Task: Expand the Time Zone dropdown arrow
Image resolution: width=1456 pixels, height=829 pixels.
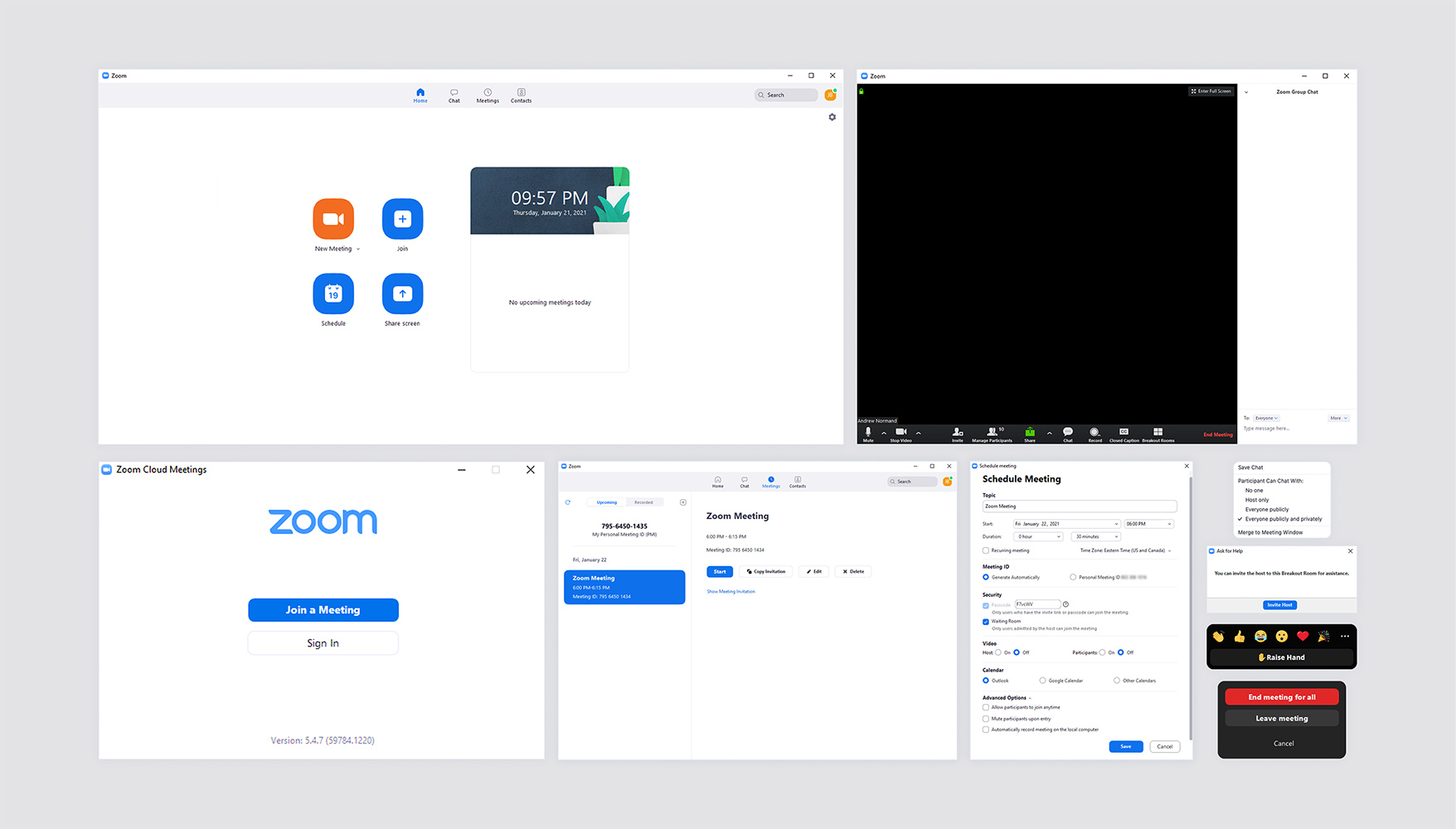Action: coord(1170,550)
